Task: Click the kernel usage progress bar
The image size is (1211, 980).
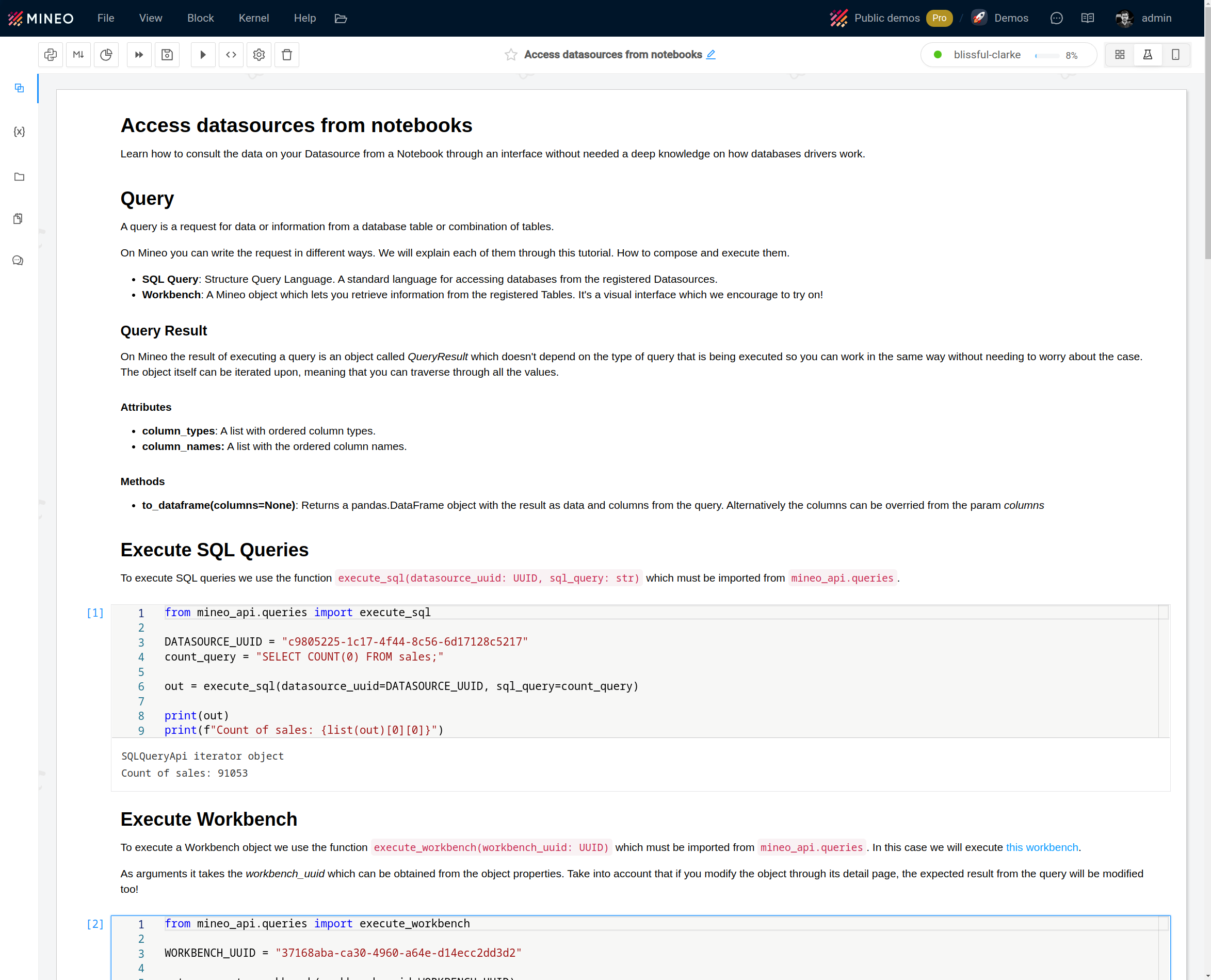Action: pyautogui.click(x=1047, y=55)
